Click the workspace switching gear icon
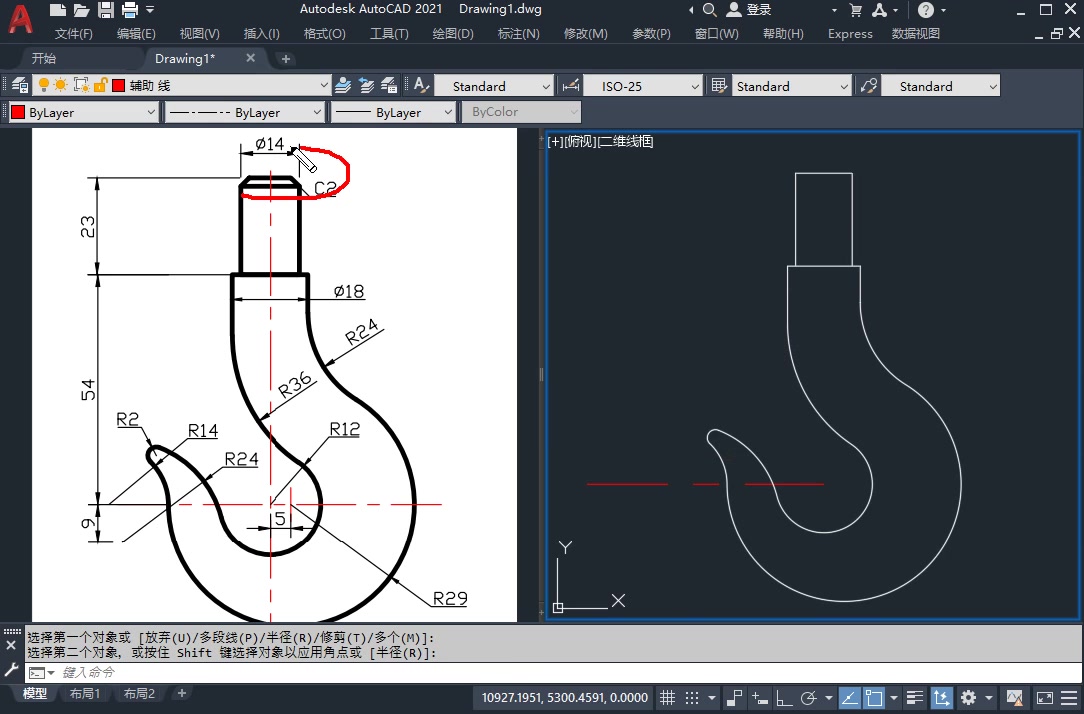This screenshot has height=714, width=1084. 968,697
